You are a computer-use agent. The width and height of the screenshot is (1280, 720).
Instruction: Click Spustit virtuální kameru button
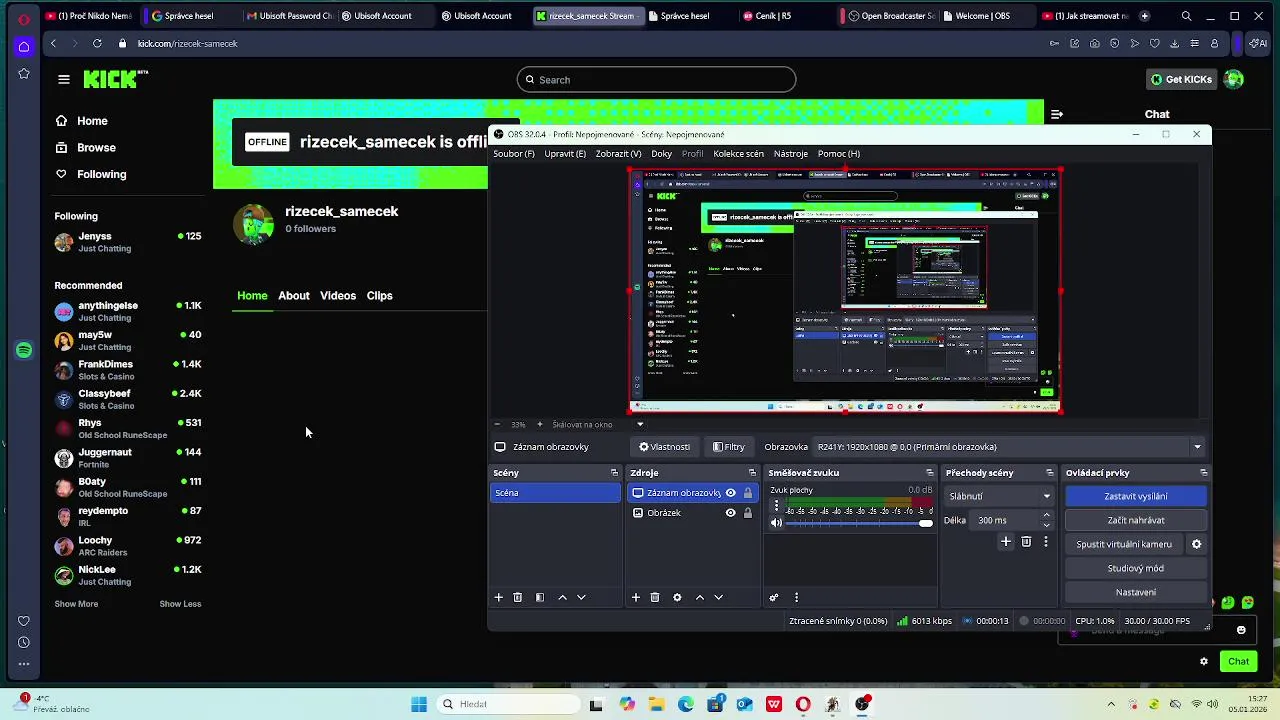click(x=1124, y=544)
